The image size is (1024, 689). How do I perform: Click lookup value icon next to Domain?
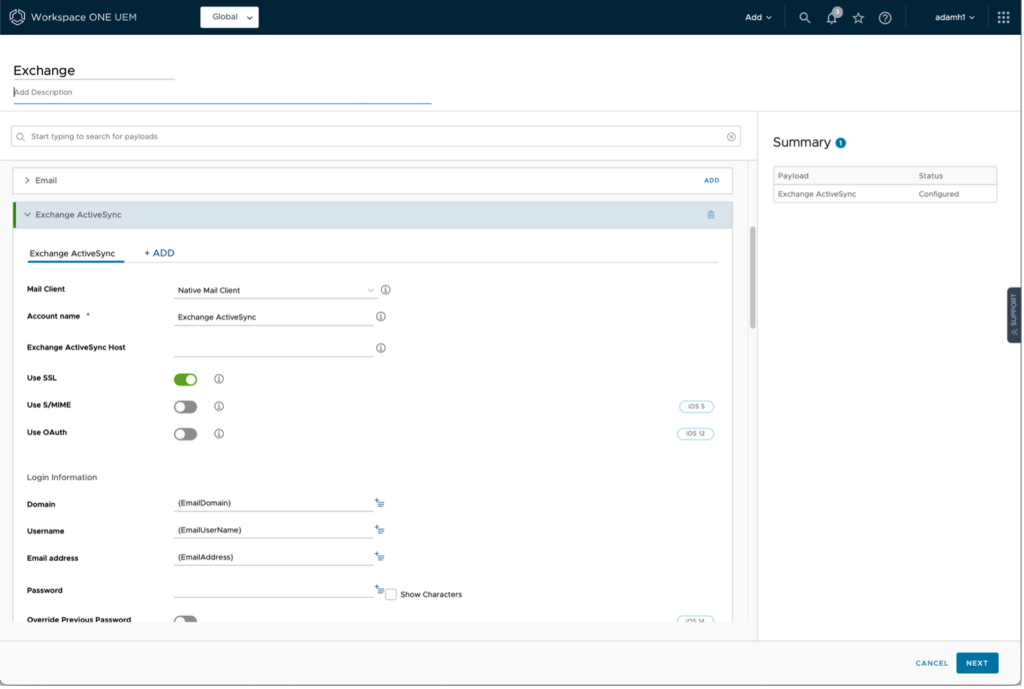tap(380, 503)
